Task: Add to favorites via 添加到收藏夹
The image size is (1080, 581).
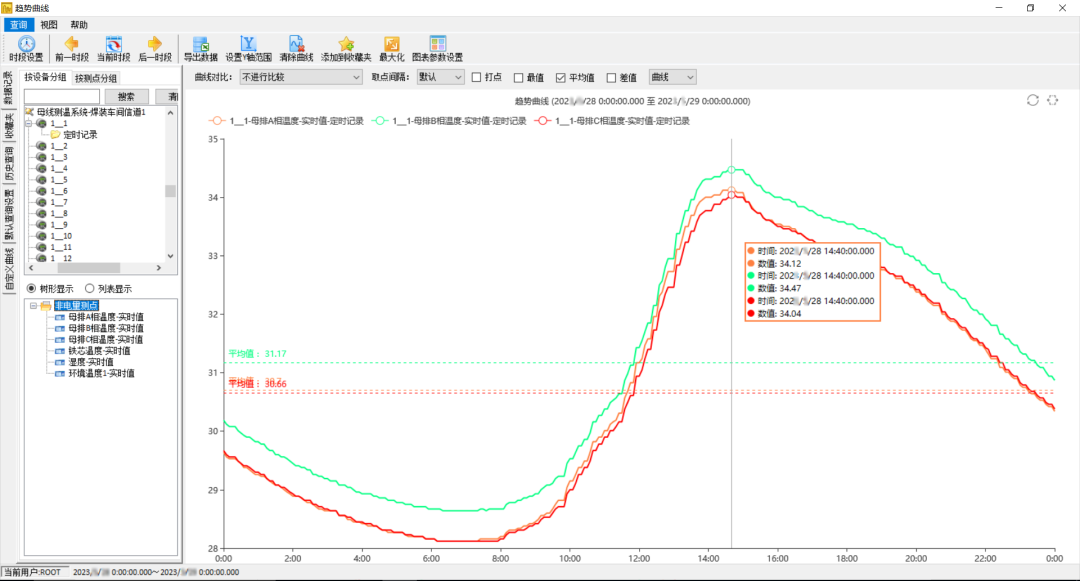Action: [x=346, y=48]
